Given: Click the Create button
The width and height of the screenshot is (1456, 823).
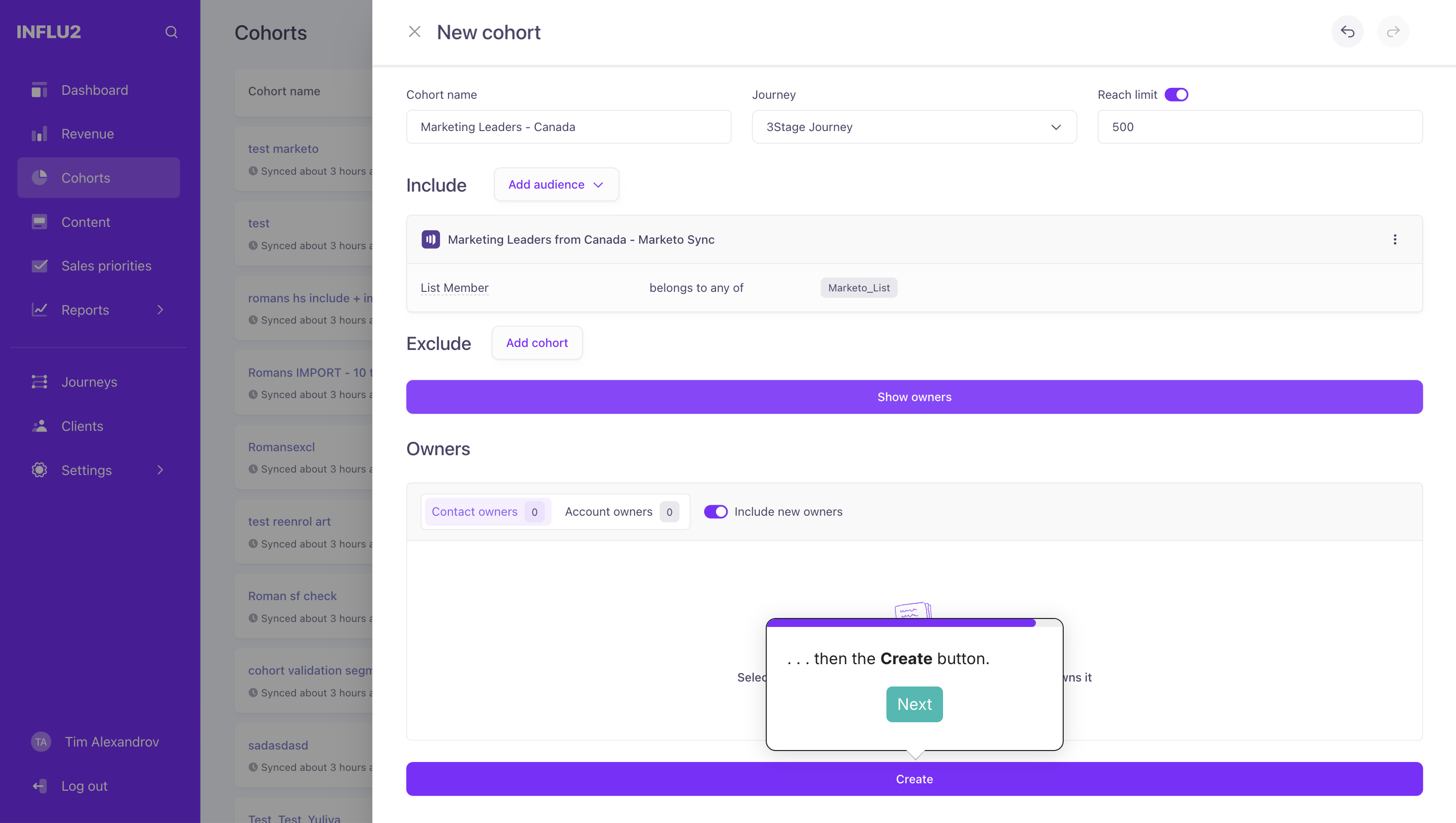Looking at the screenshot, I should (x=914, y=779).
